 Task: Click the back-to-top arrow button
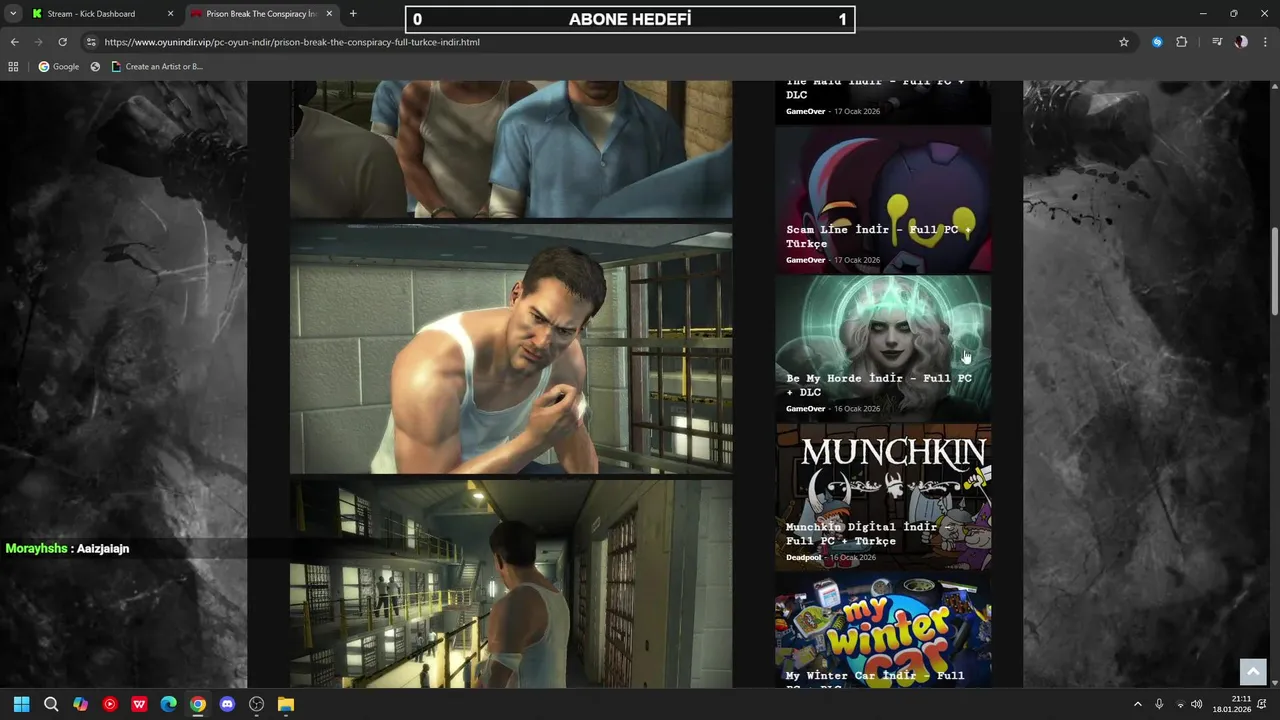pyautogui.click(x=1252, y=672)
